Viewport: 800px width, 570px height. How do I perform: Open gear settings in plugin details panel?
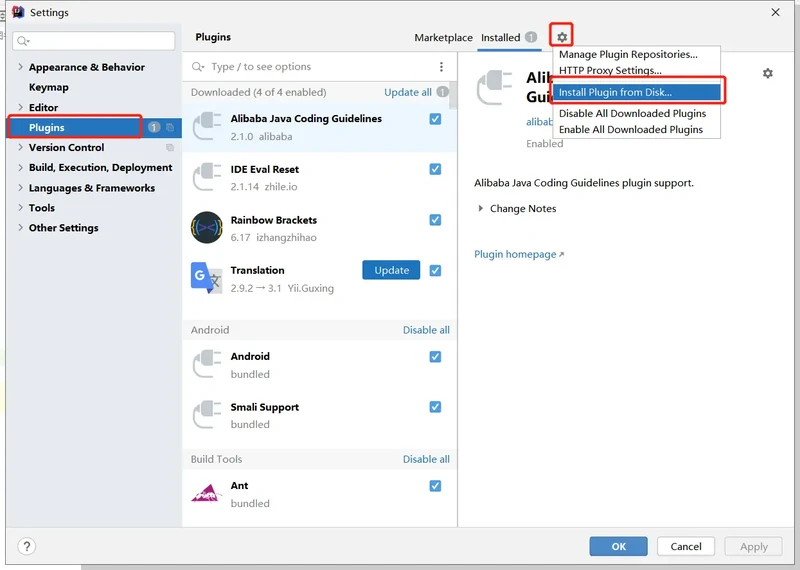[x=767, y=74]
